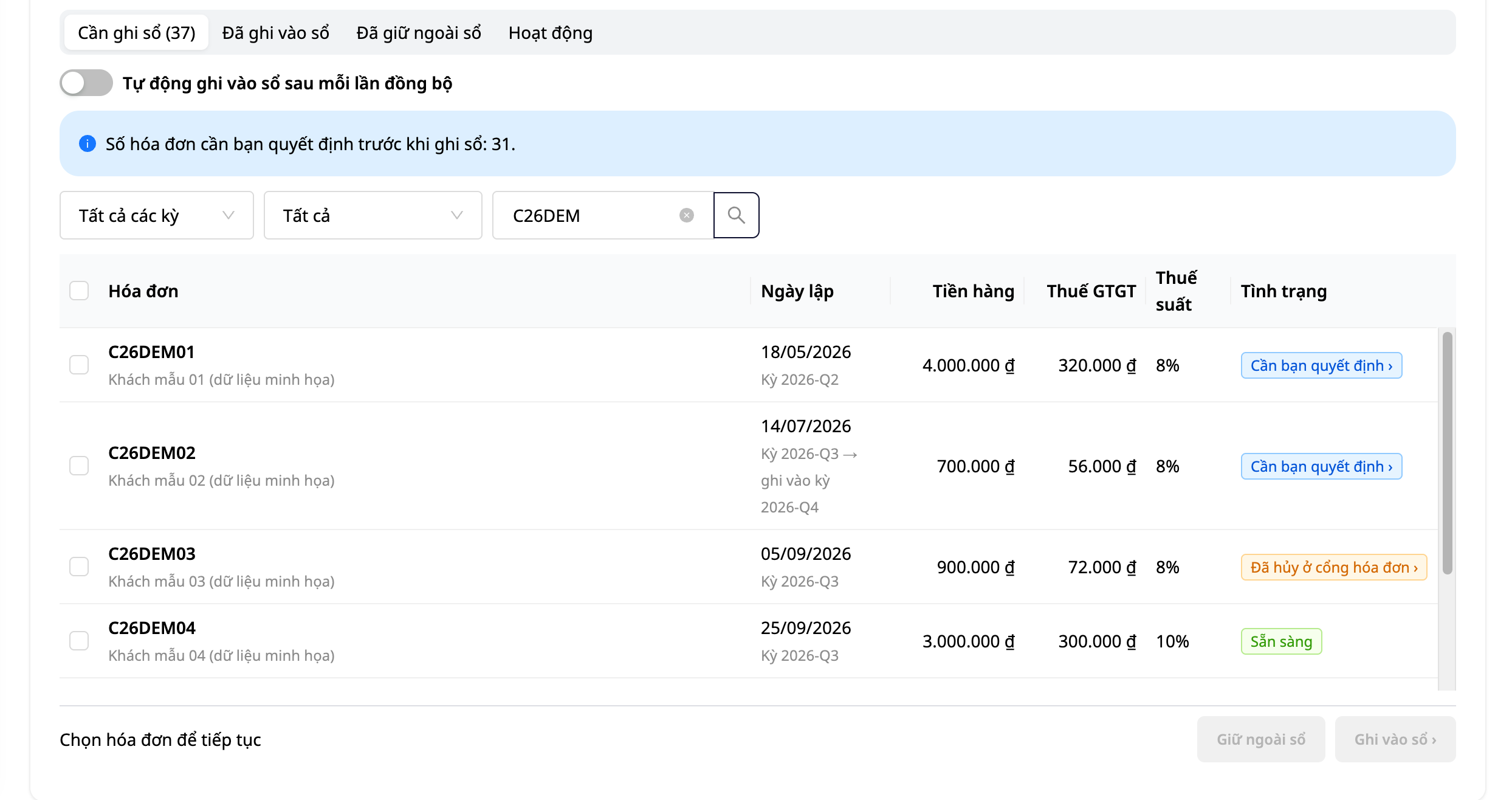This screenshot has width=1512, height=800.
Task: Tick the checkbox for invoice C26DEM03
Action: coord(79,567)
